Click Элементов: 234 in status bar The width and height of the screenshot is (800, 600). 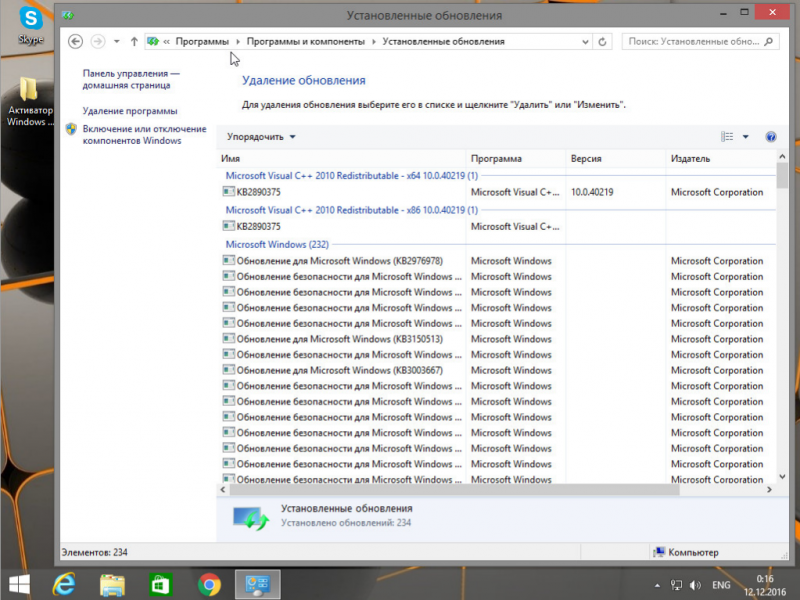click(94, 552)
